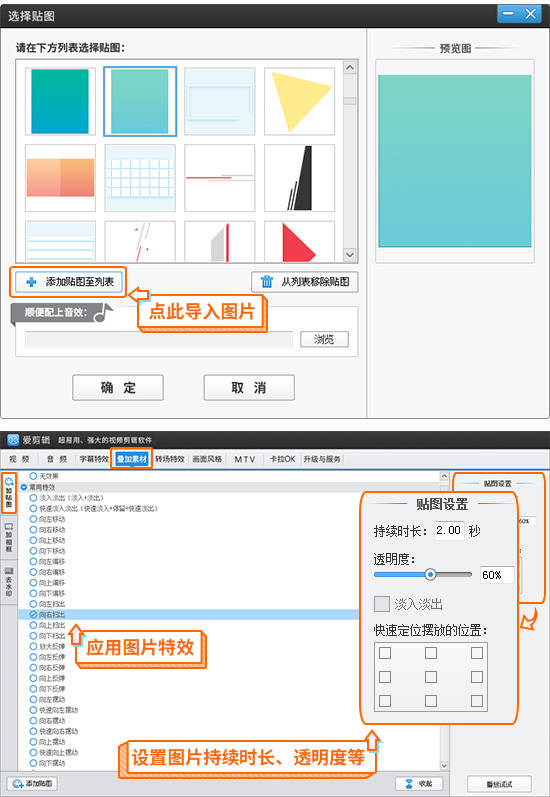Select the 加贴图 side panel icon
The width and height of the screenshot is (550, 797).
coord(9,492)
